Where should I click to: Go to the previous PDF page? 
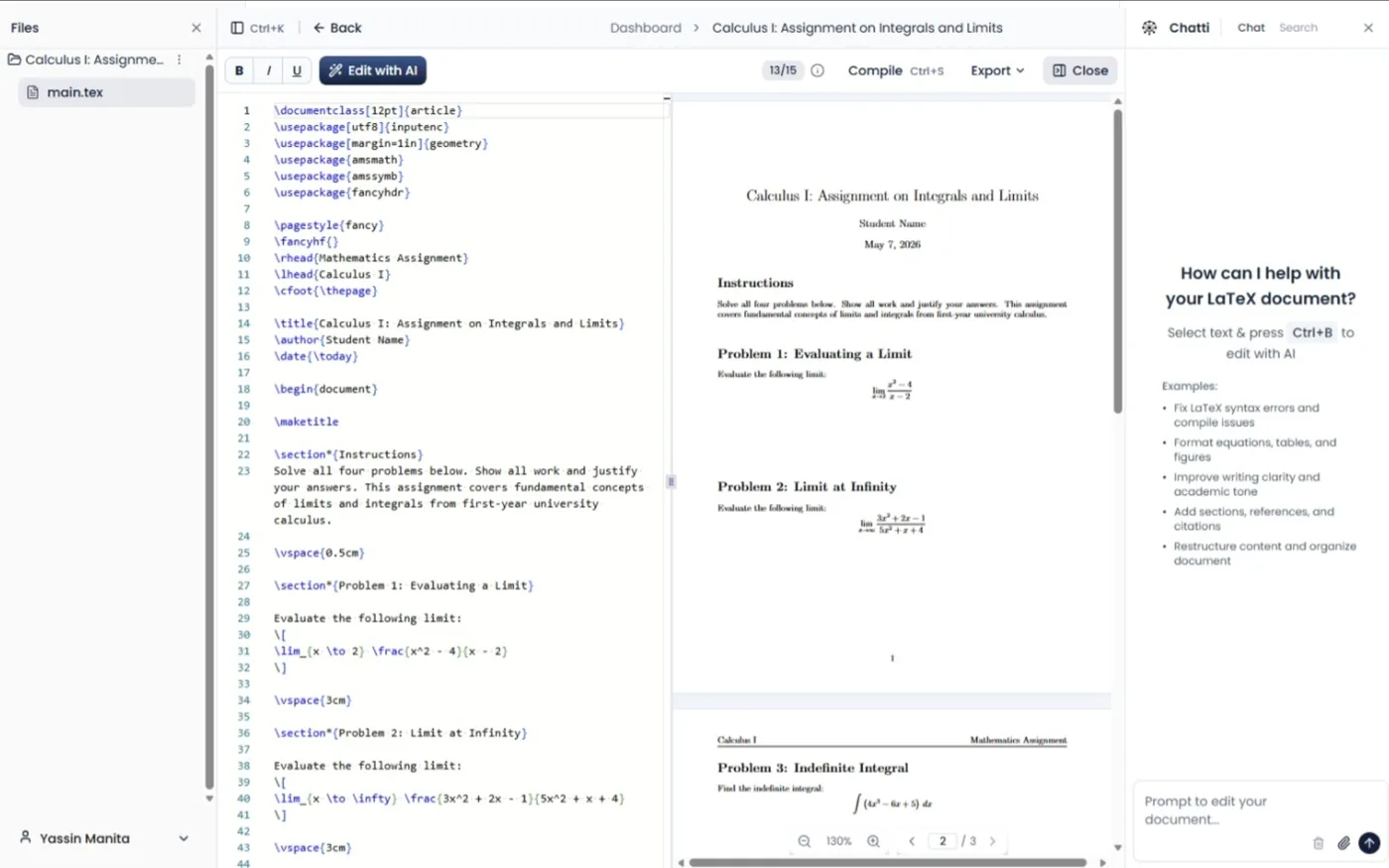pos(912,841)
